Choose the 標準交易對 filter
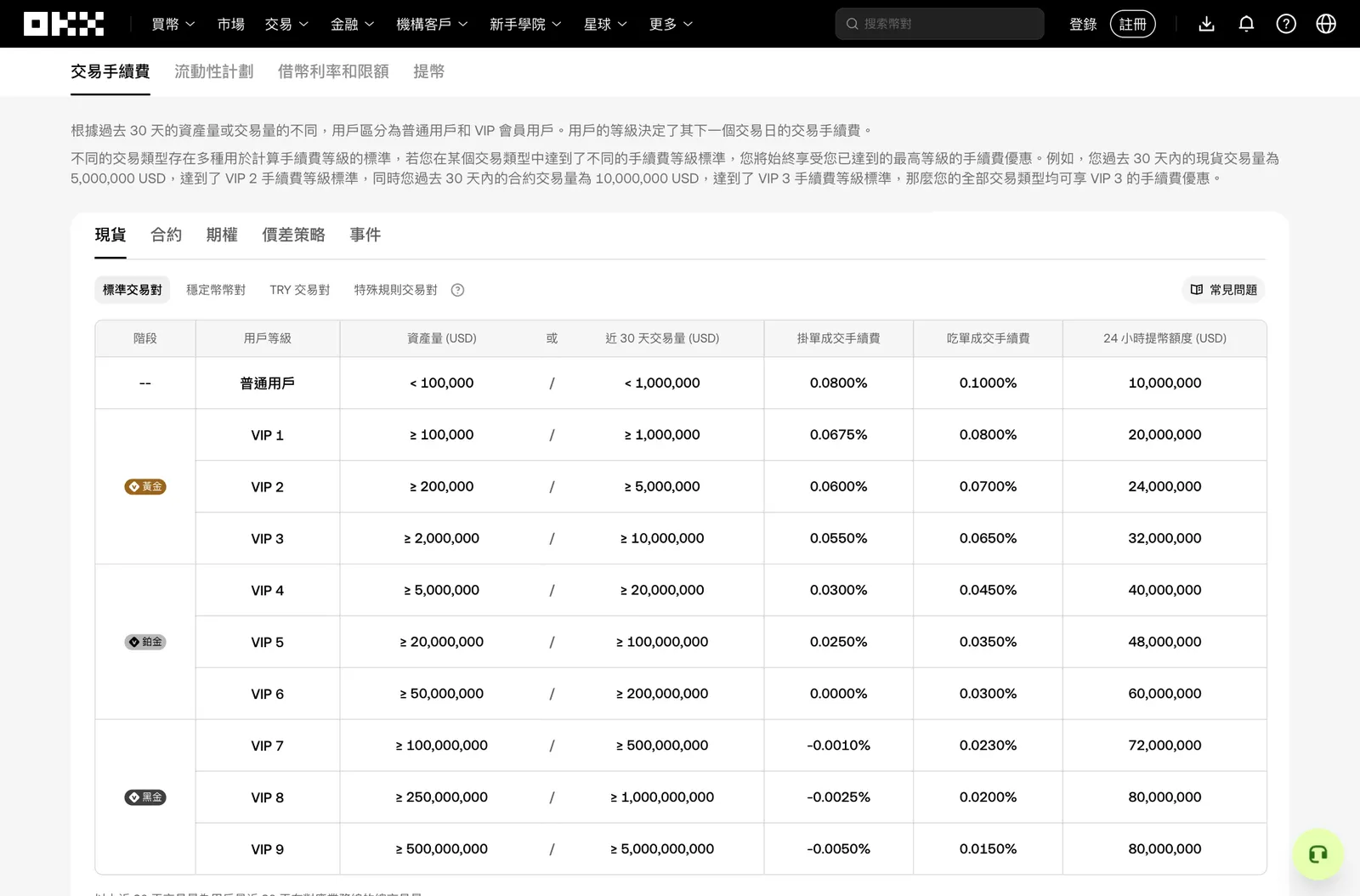Image resolution: width=1360 pixels, height=896 pixels. pyautogui.click(x=133, y=290)
